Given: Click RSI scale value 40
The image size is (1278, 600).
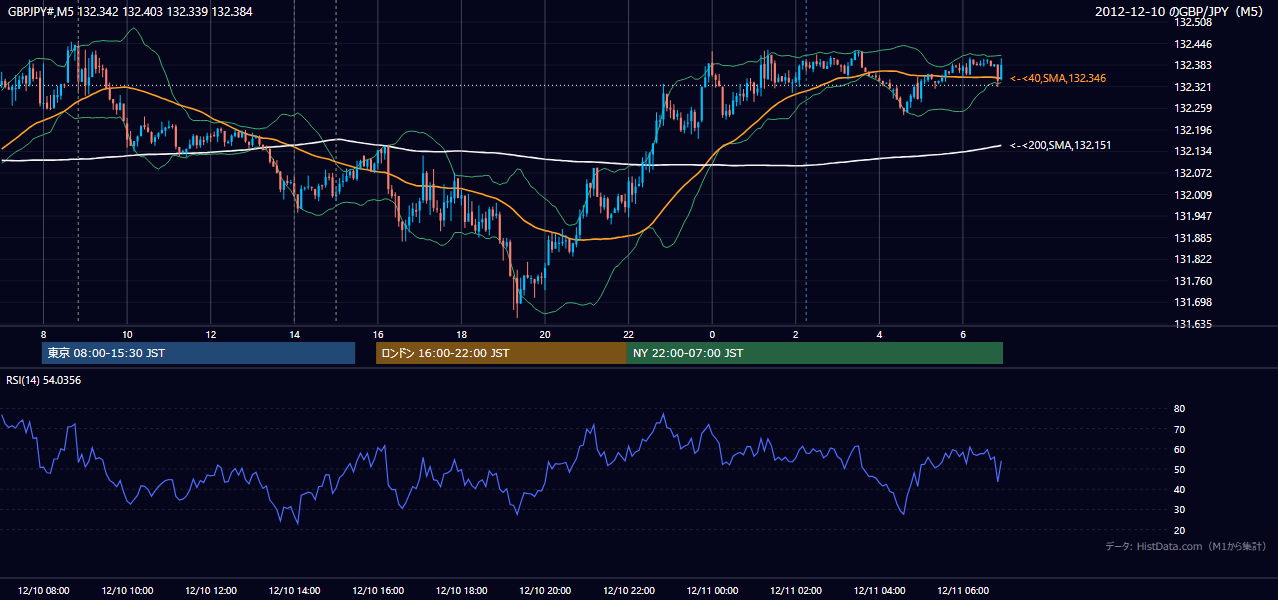Looking at the screenshot, I should pos(1179,489).
